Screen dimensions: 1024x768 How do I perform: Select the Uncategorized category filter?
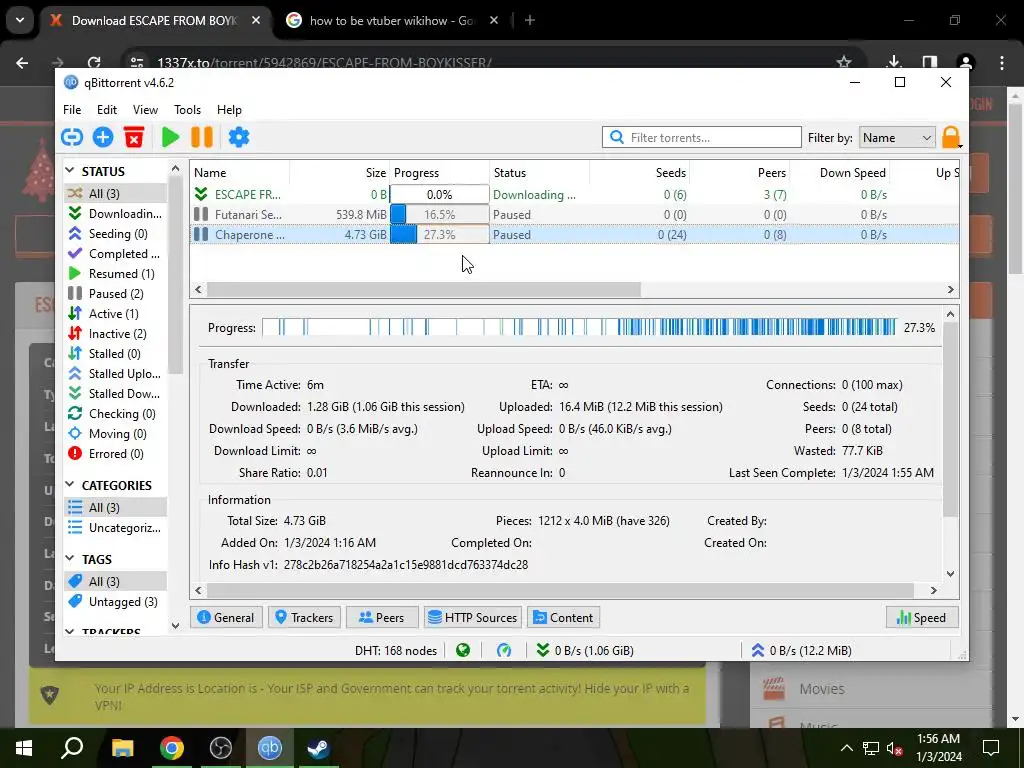tap(116, 528)
